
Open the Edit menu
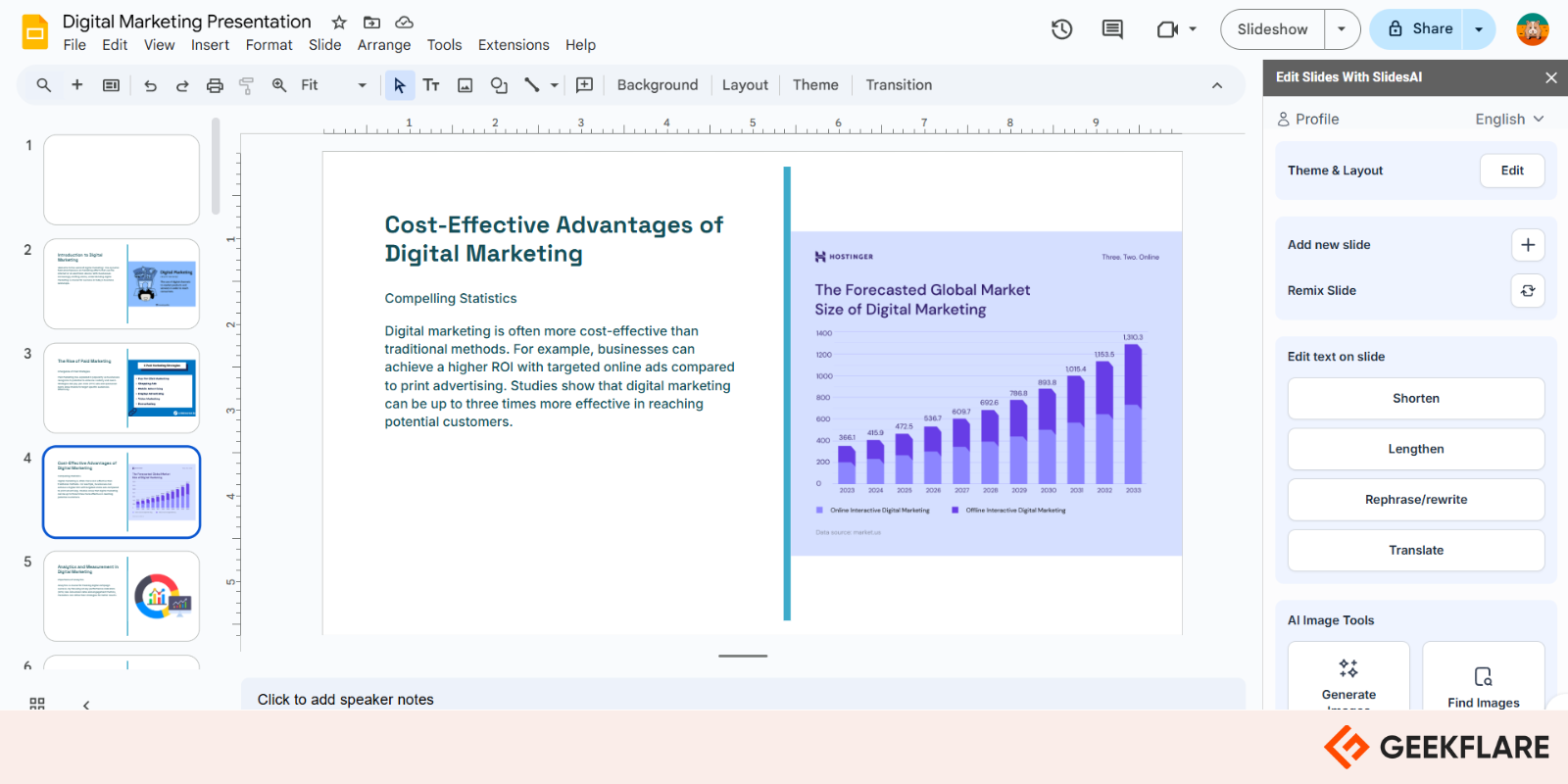tap(115, 45)
